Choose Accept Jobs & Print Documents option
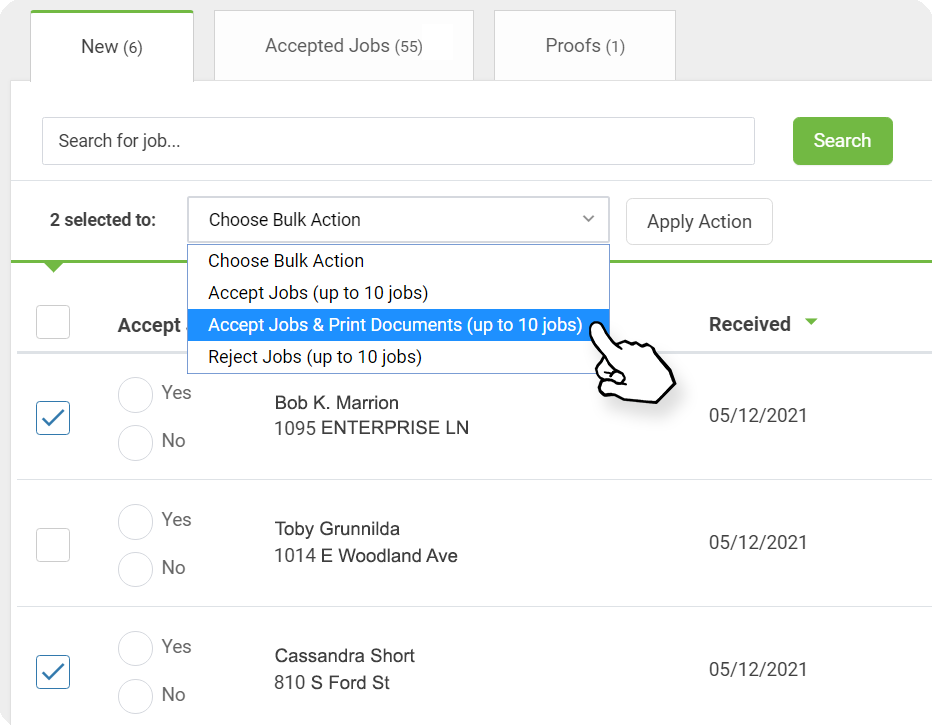Image resolution: width=932 pixels, height=727 pixels. tap(395, 325)
